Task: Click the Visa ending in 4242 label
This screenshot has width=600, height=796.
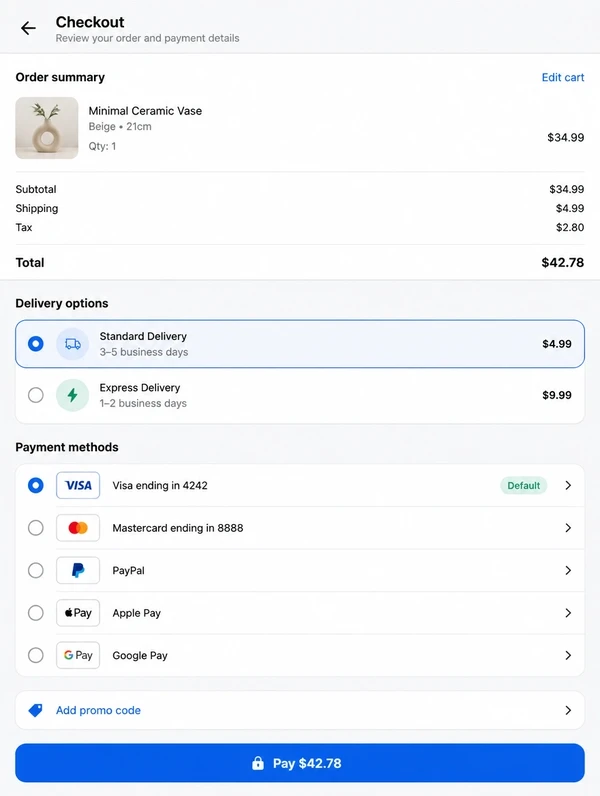Action: point(160,485)
